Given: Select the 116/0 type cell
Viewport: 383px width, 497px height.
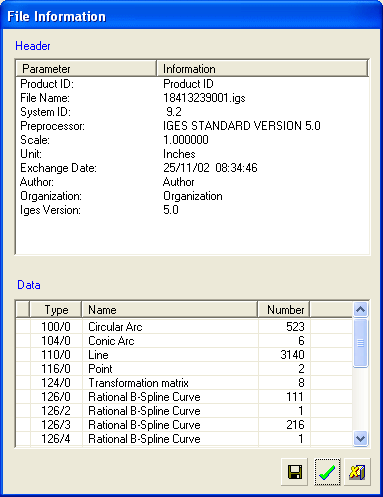Looking at the screenshot, I should 56,369.
